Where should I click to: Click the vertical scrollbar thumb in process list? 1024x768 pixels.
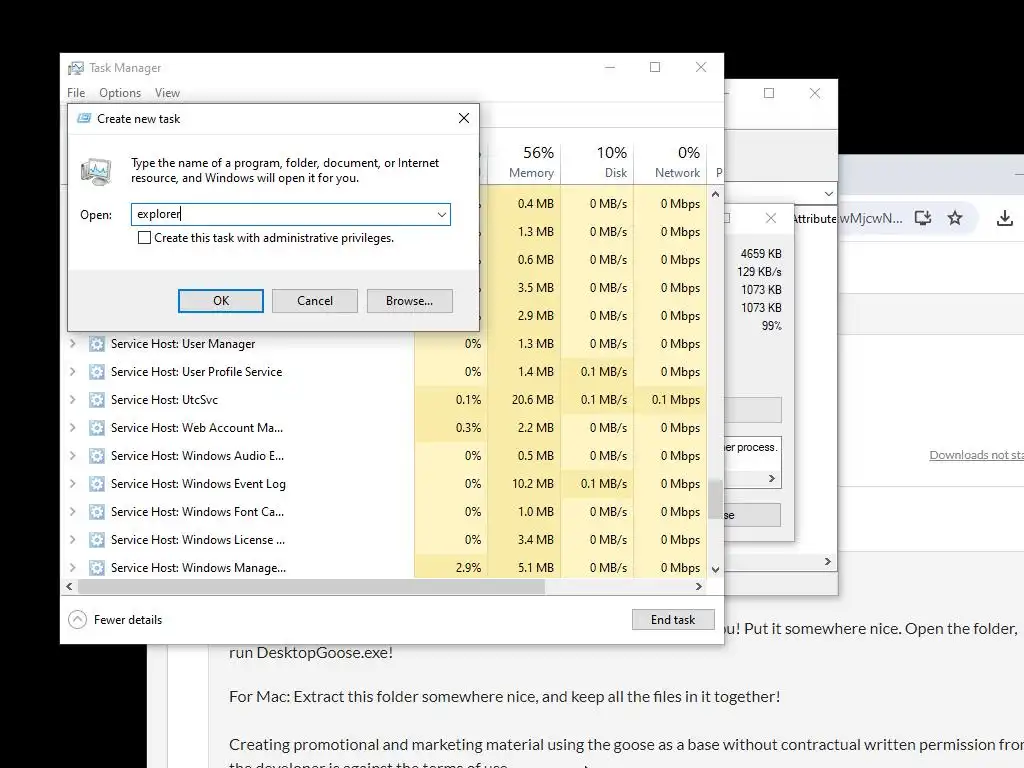tap(715, 499)
